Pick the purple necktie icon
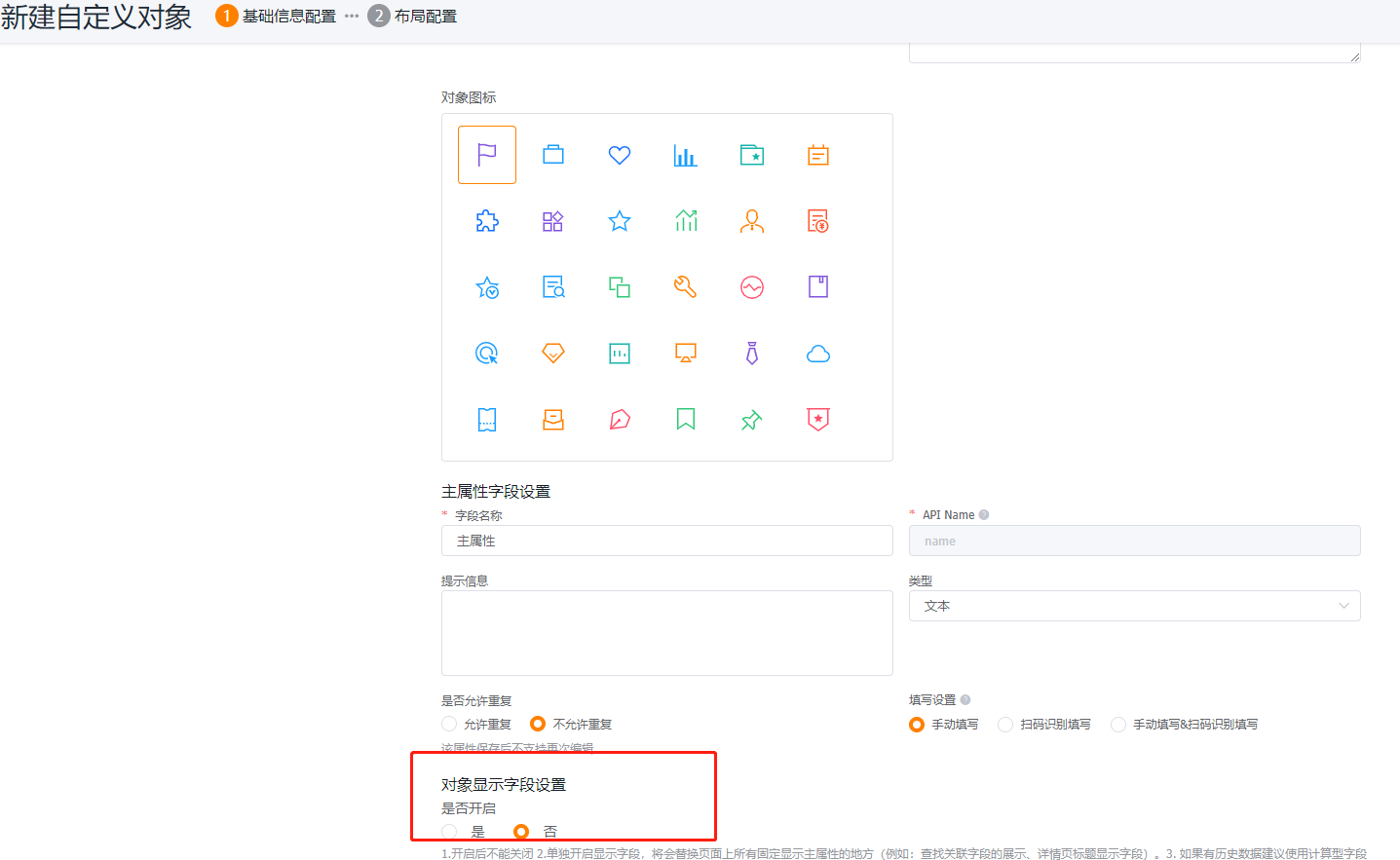The image size is (1400, 860). (x=752, y=354)
